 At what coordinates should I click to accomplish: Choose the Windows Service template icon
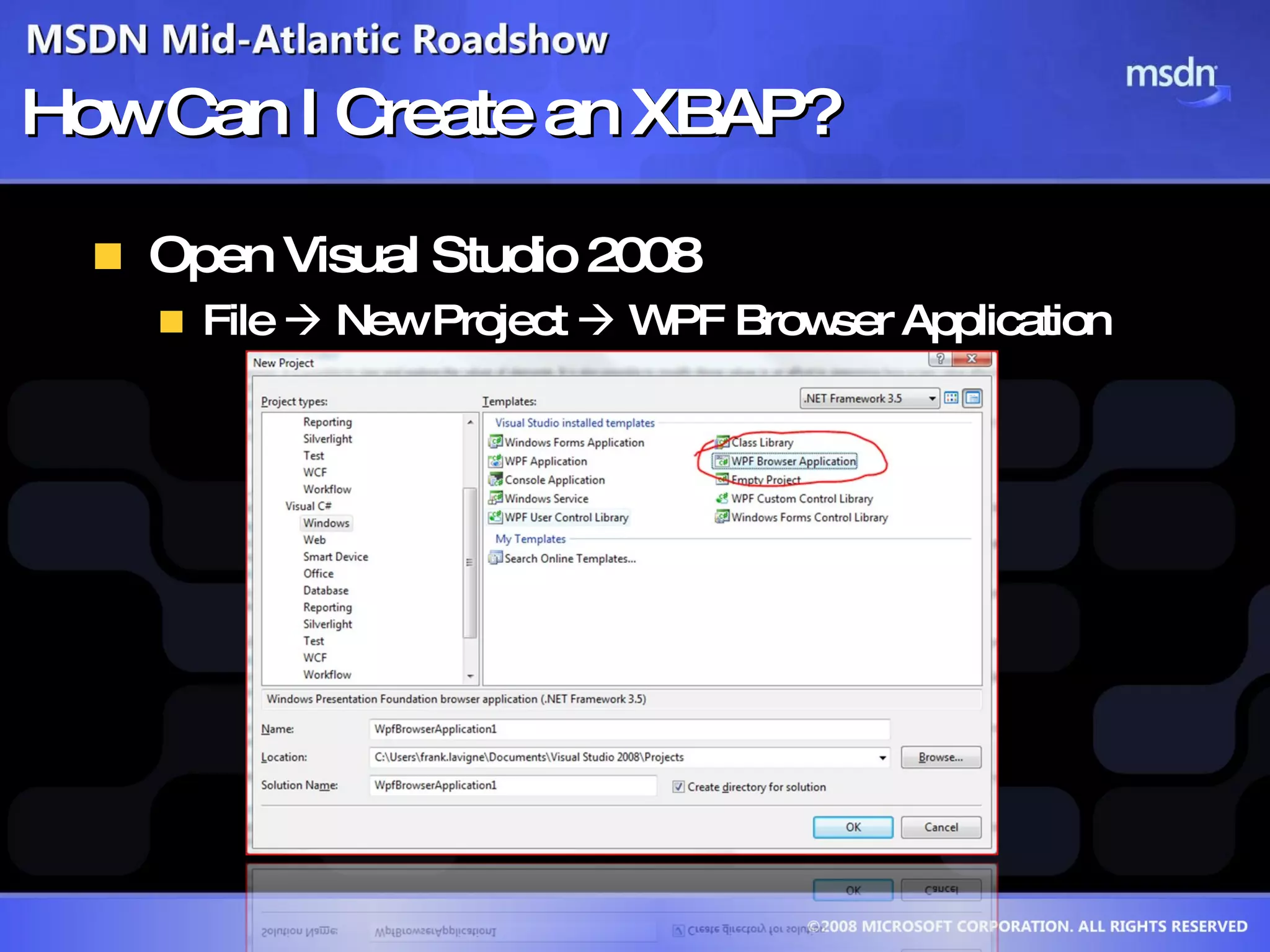click(495, 498)
